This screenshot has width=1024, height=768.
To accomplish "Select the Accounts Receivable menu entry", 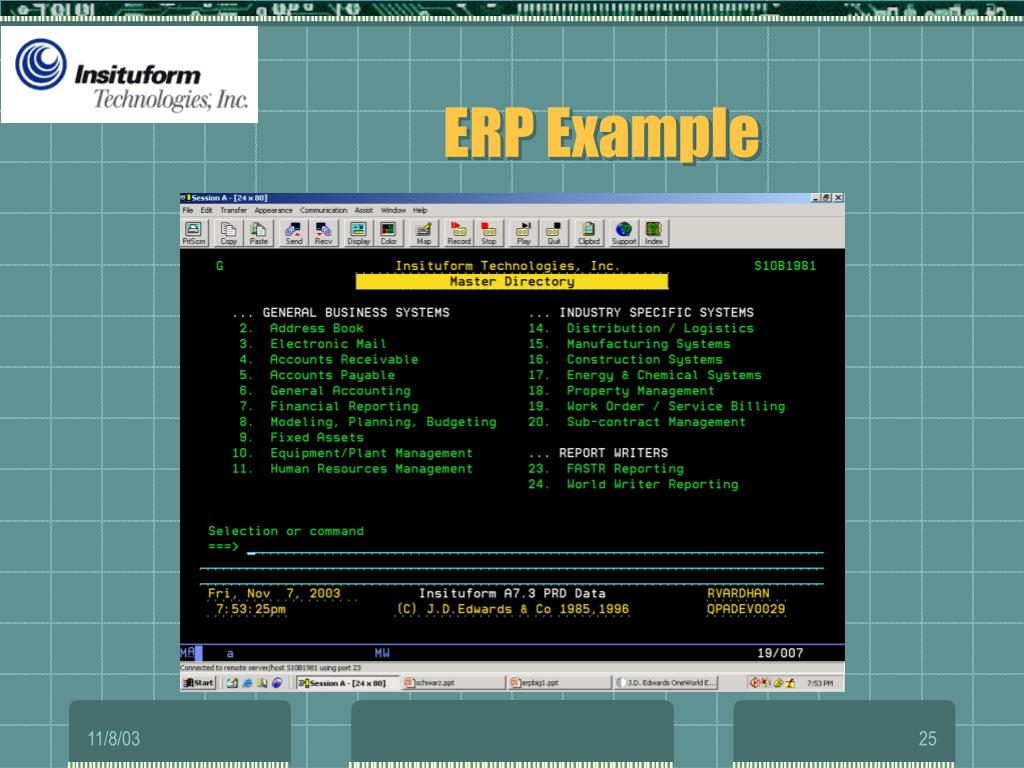I will (x=344, y=360).
